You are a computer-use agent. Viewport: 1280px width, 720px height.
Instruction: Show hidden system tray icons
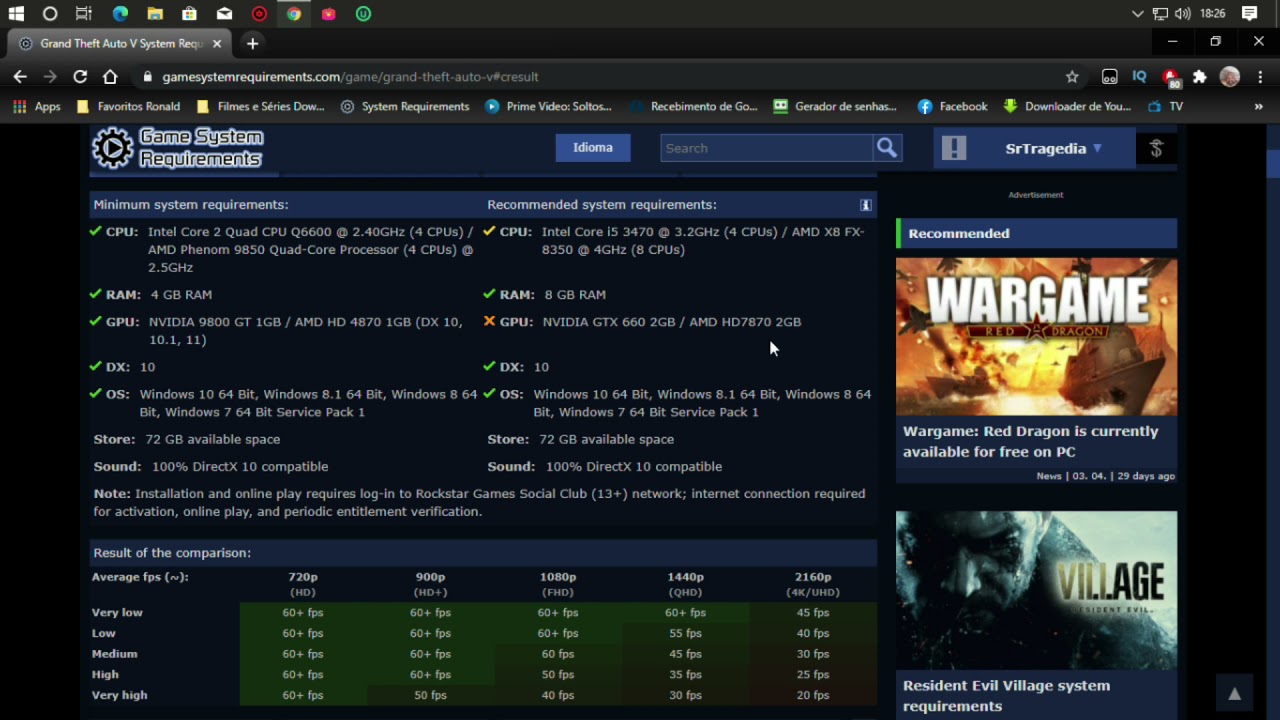tap(1137, 14)
